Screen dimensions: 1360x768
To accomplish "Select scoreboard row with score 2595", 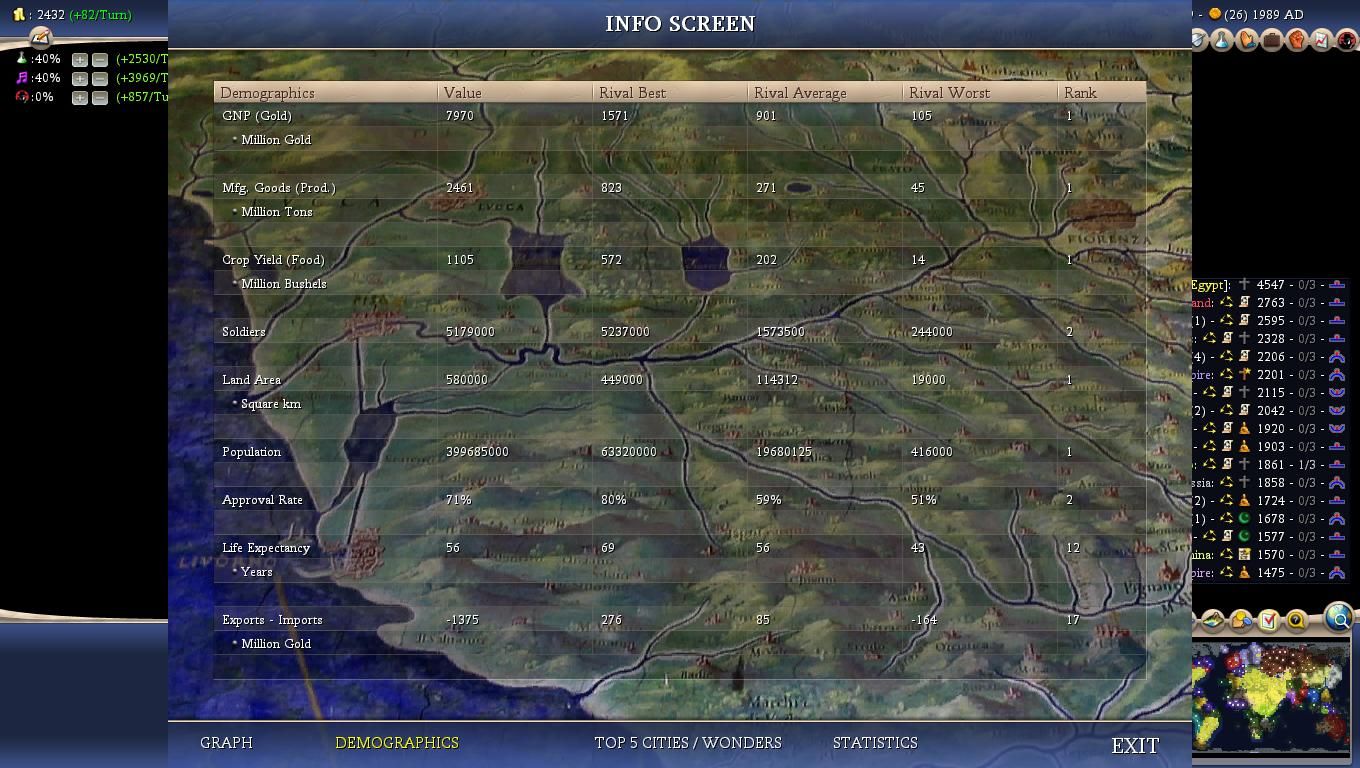I will tap(1270, 321).
